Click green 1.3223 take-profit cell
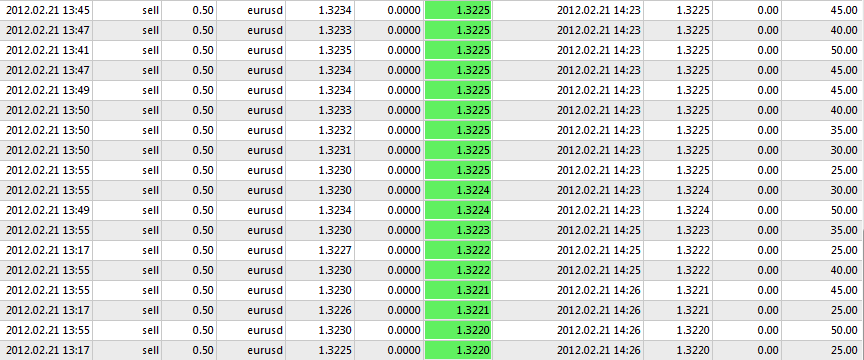 [458, 230]
